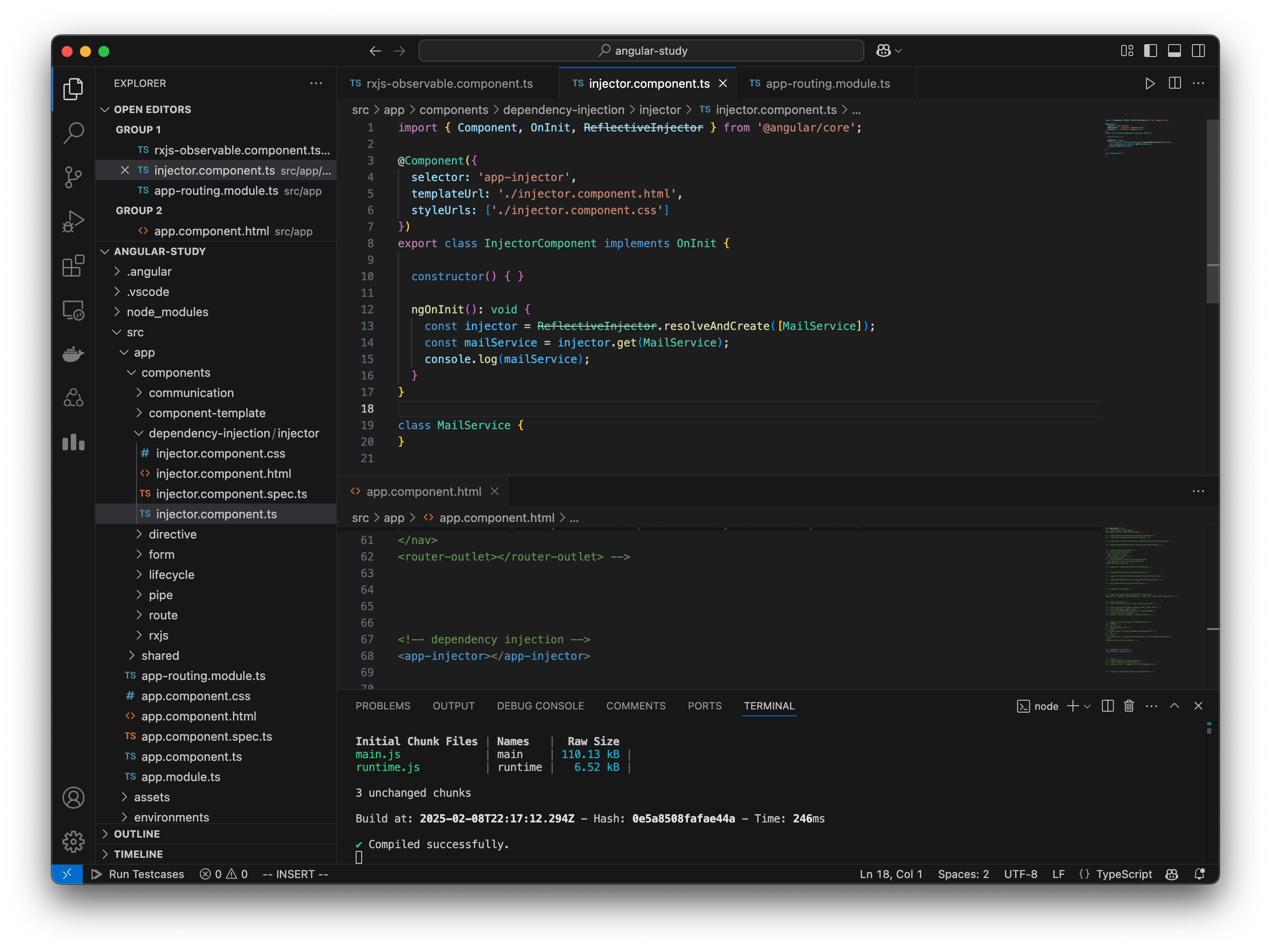The image size is (1271, 952).
Task: Toggle the secondary sidebar
Action: pyautogui.click(x=1198, y=51)
